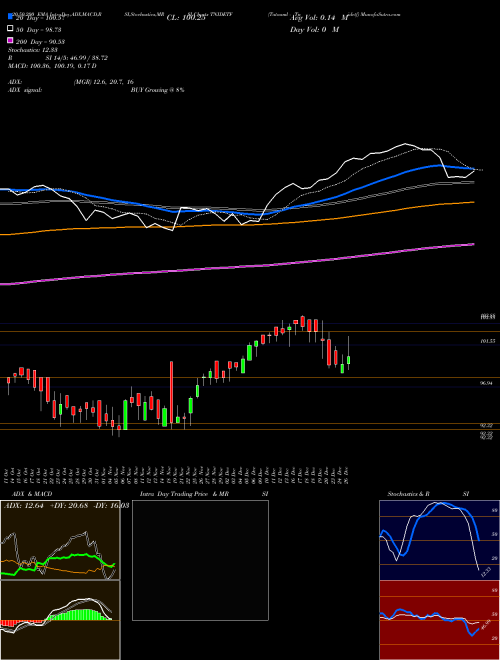Click the 'ADX & MACD' panel title

point(32,494)
